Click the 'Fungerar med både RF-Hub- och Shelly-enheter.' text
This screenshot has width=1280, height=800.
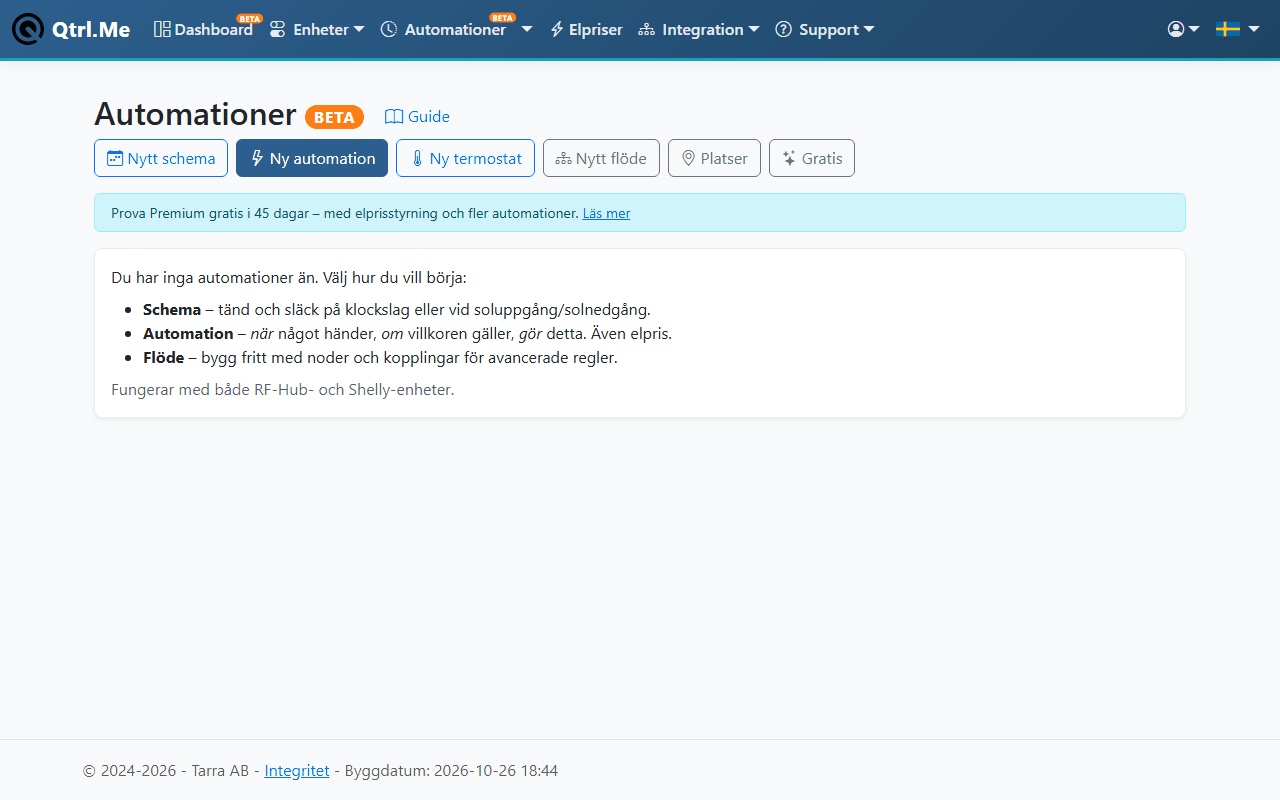coord(283,389)
